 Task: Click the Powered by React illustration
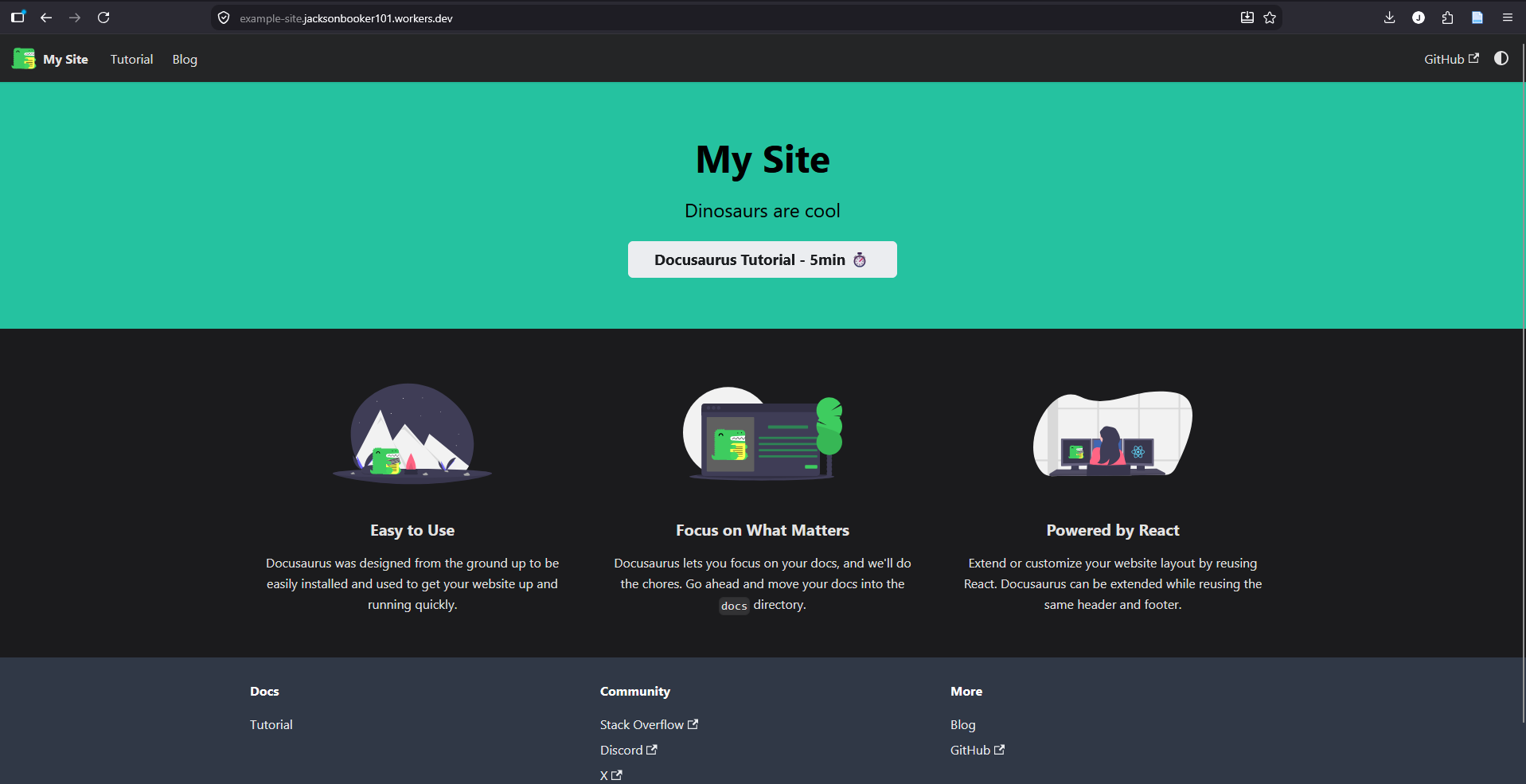click(1113, 434)
